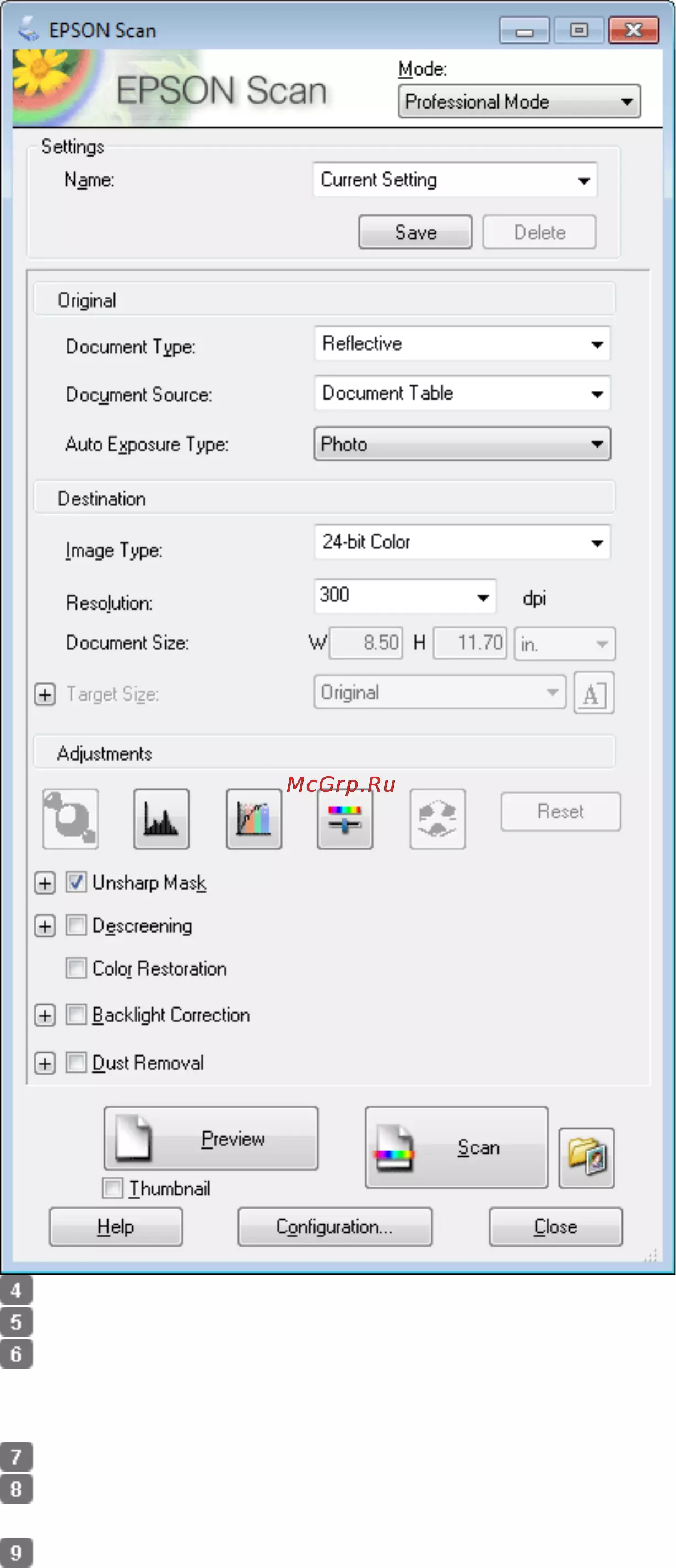Open the Mode dropdown showing Professional Mode
This screenshot has width=676, height=1568.
[519, 101]
